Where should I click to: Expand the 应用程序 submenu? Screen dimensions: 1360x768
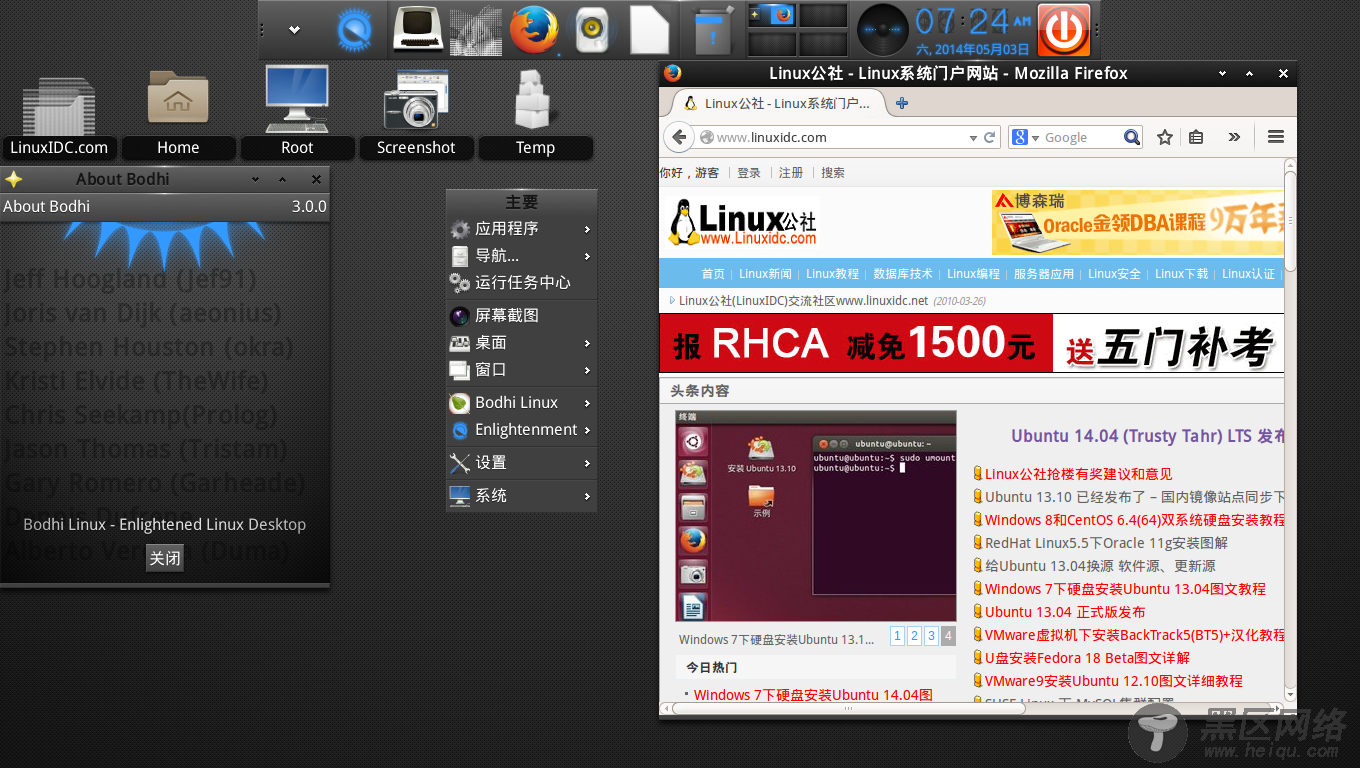[521, 229]
